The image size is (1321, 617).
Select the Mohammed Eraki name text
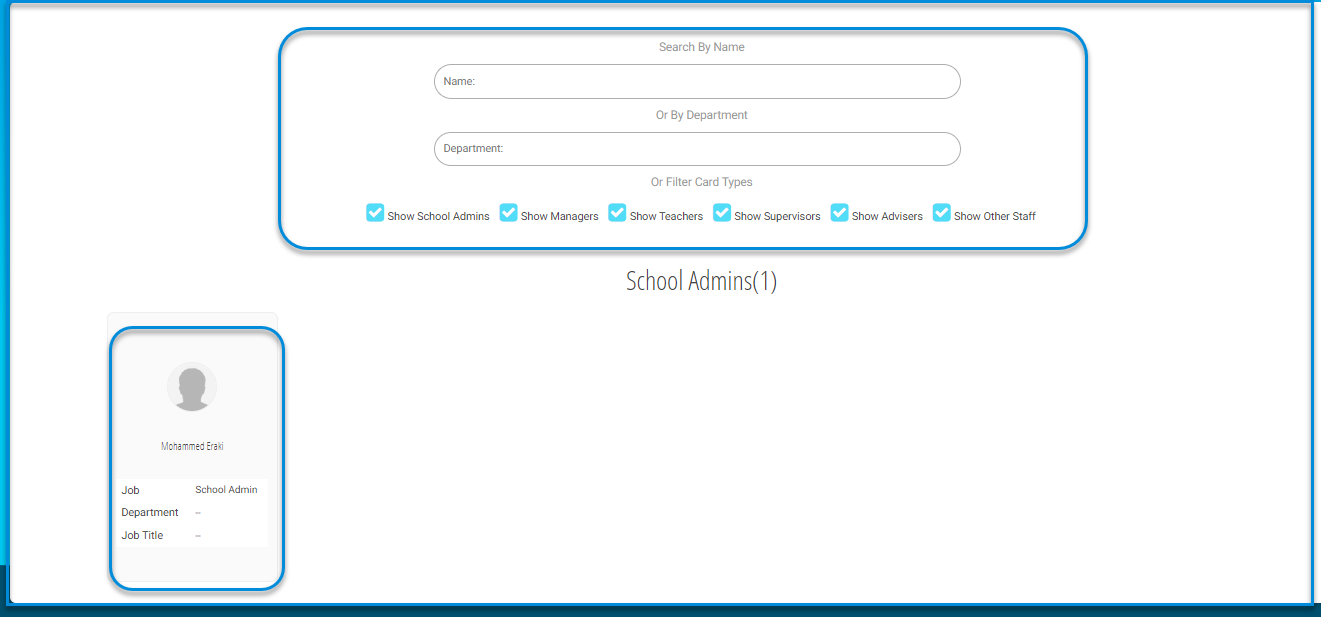tap(192, 447)
